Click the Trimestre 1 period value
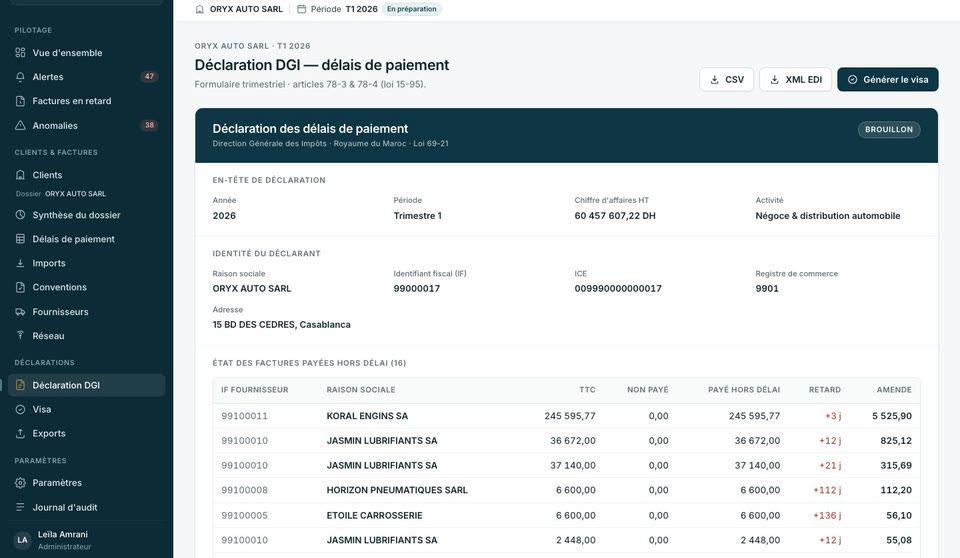The image size is (960, 558). (x=418, y=216)
